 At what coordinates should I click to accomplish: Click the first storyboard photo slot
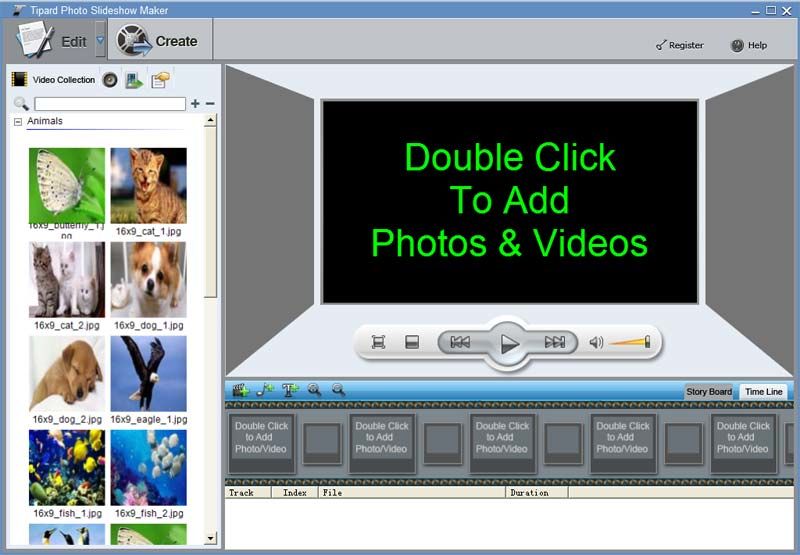pyautogui.click(x=262, y=443)
